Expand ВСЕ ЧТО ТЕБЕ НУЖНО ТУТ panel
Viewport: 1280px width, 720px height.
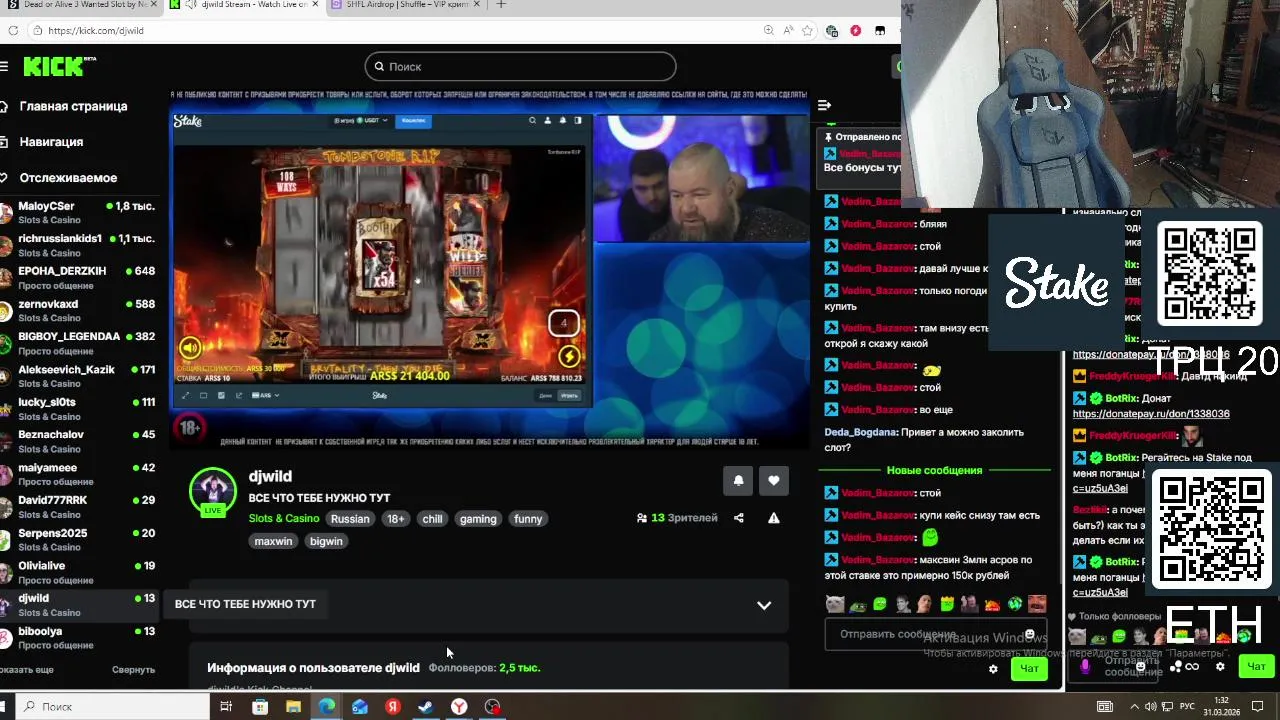click(x=764, y=605)
